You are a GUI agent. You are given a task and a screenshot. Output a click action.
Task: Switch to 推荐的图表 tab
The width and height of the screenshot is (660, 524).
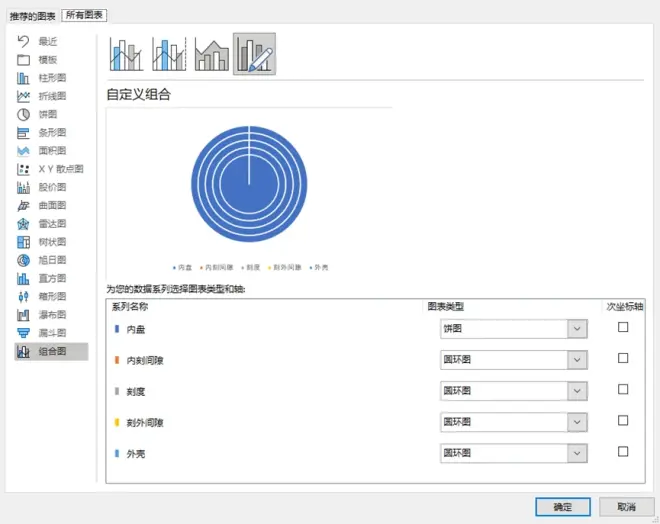coord(32,16)
